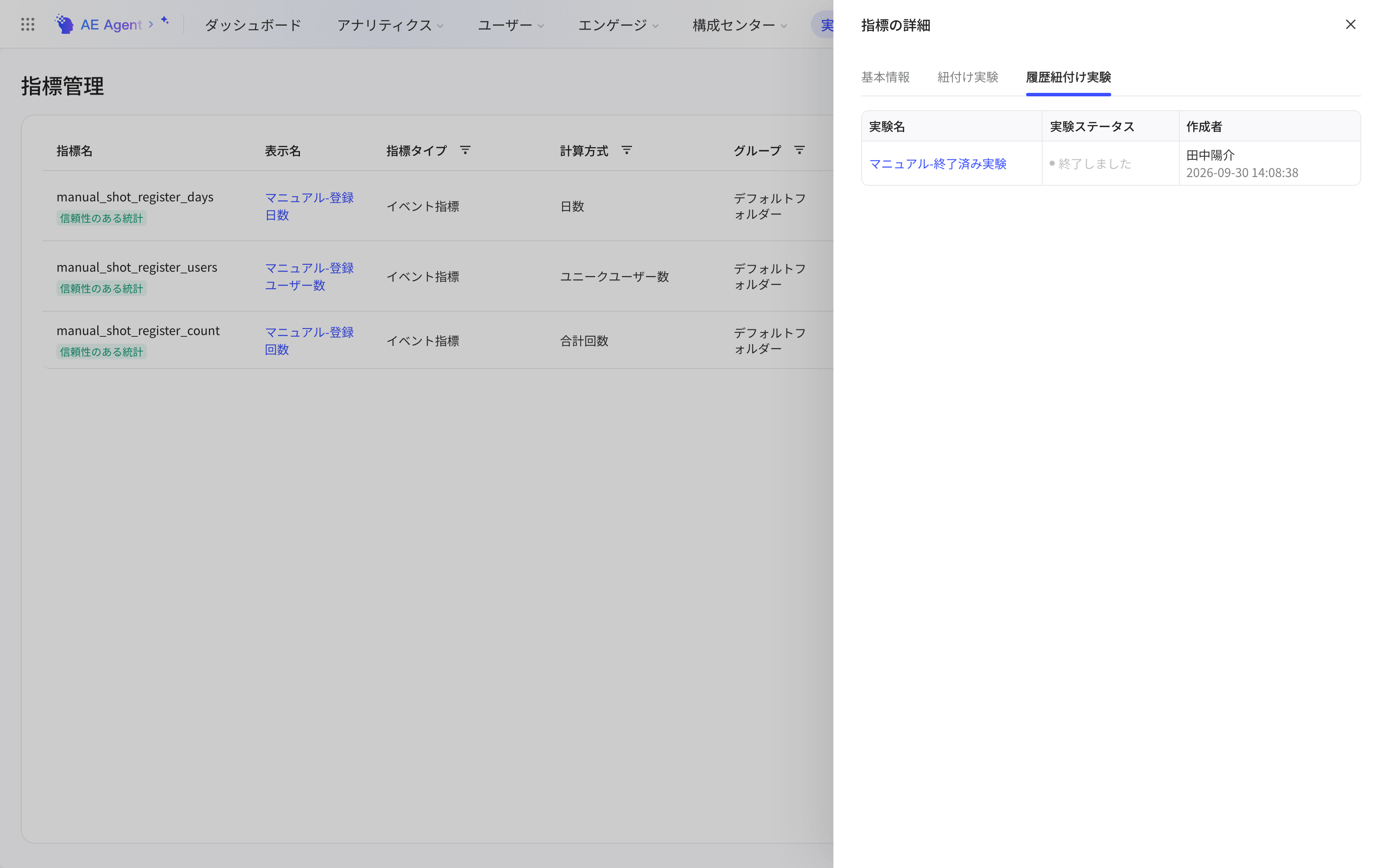Open the マニュアル-終了済み実験 experiment link
Image resolution: width=1389 pixels, height=868 pixels.
938,164
